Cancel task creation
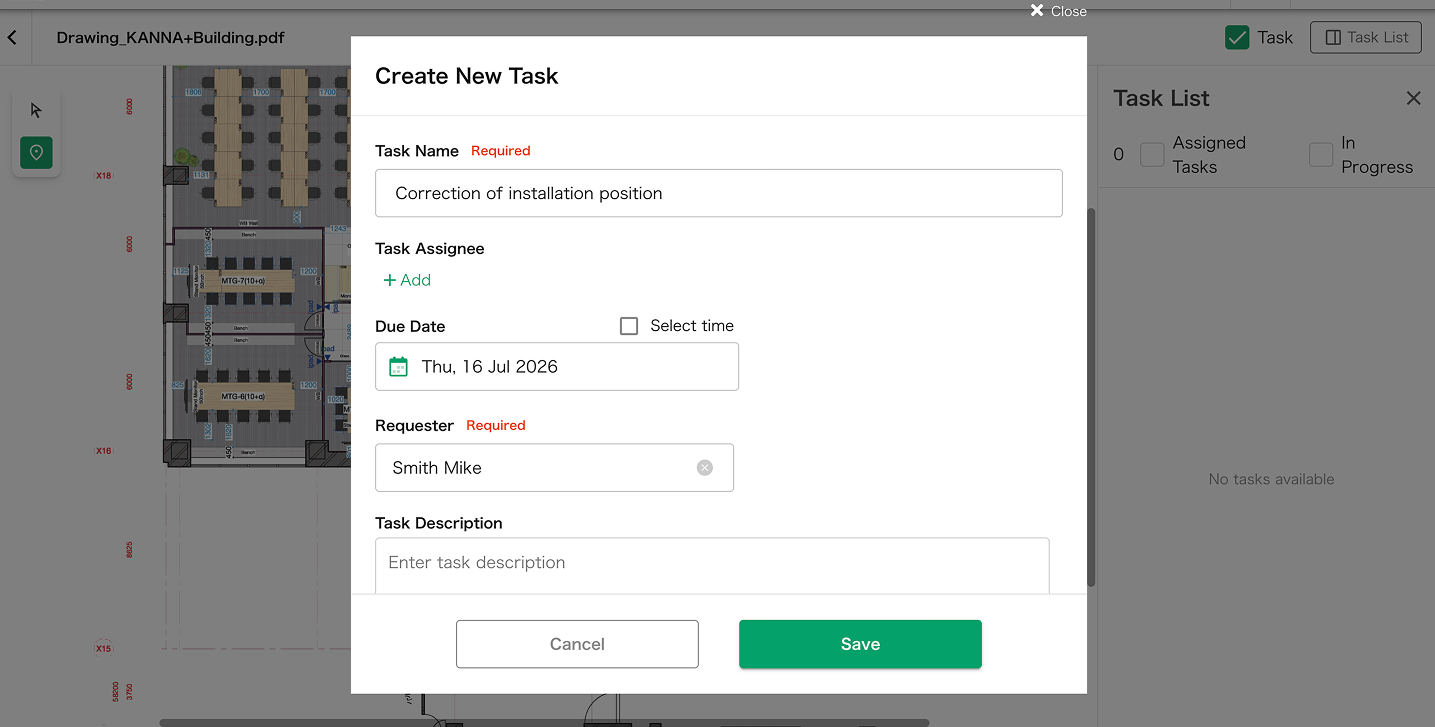 pos(577,644)
